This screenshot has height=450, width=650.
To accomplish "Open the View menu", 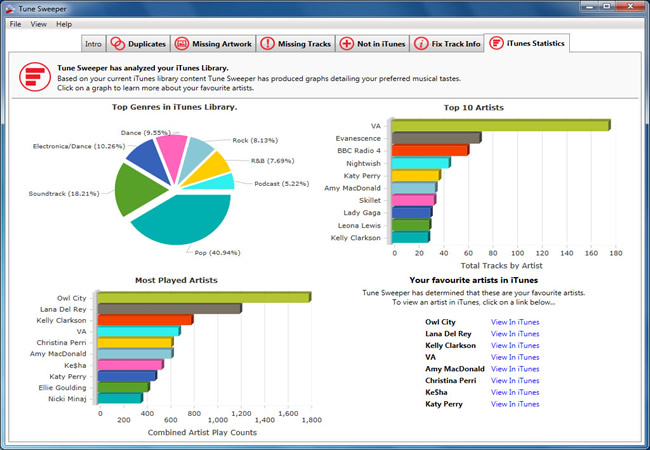I will coord(39,24).
